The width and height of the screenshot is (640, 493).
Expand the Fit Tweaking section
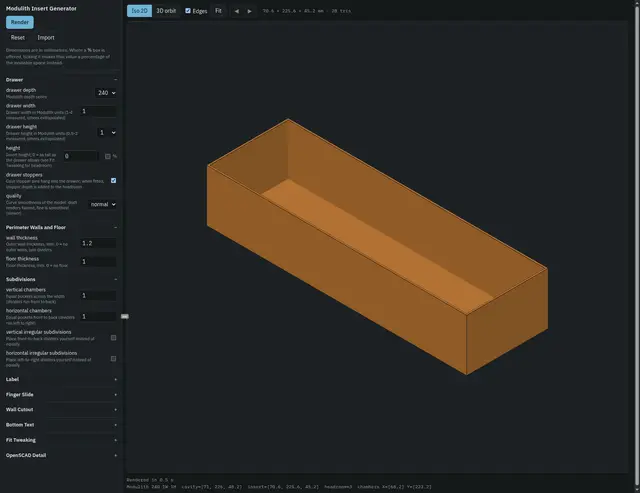tap(61, 440)
